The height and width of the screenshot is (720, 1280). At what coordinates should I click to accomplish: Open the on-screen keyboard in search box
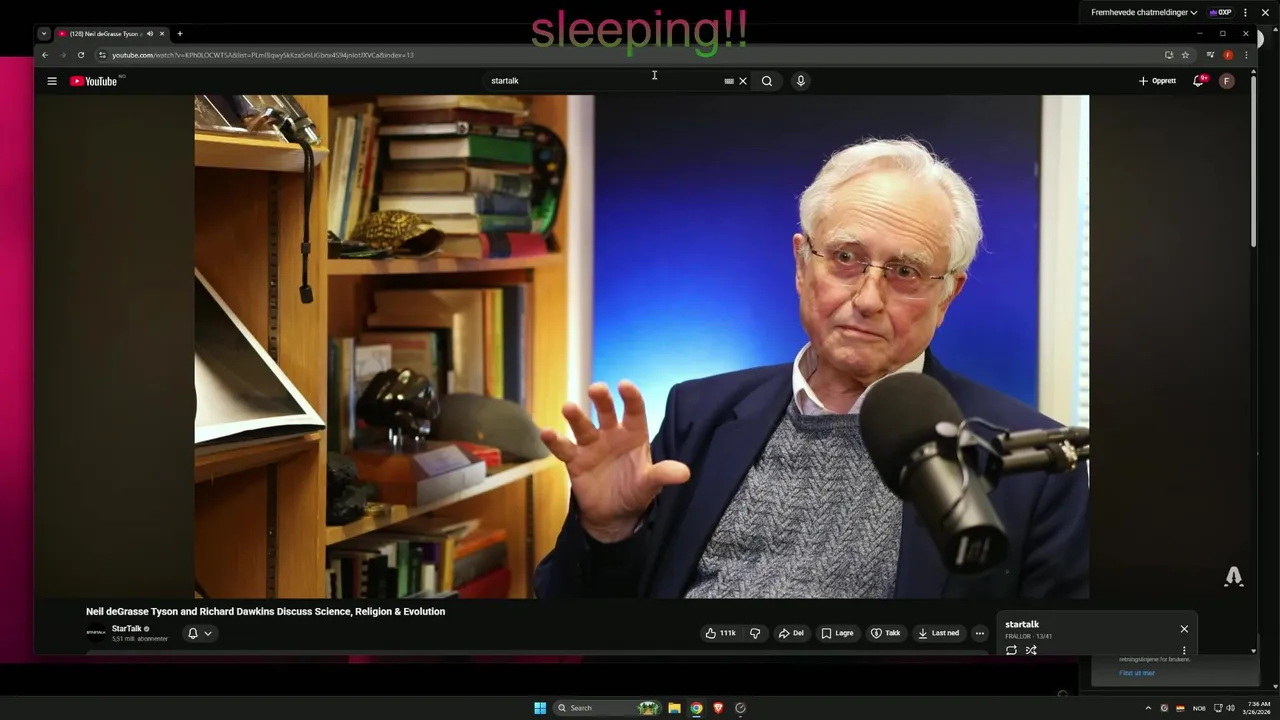tap(729, 81)
